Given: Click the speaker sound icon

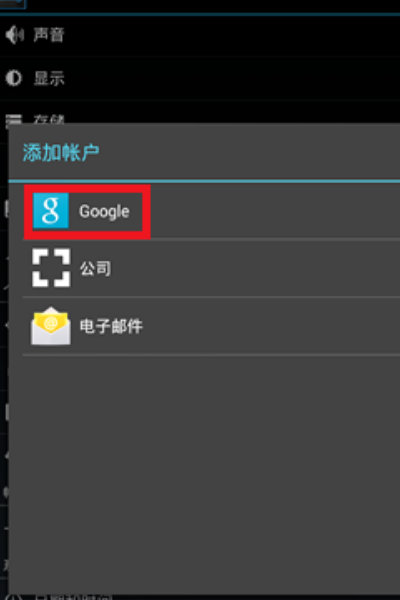Looking at the screenshot, I should 15,35.
